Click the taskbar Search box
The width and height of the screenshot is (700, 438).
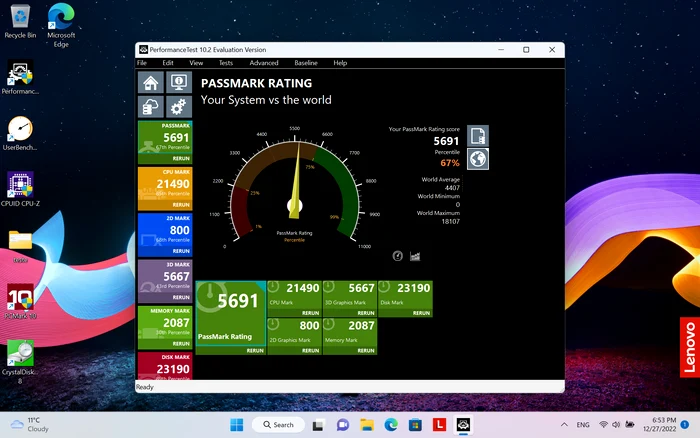click(x=278, y=425)
